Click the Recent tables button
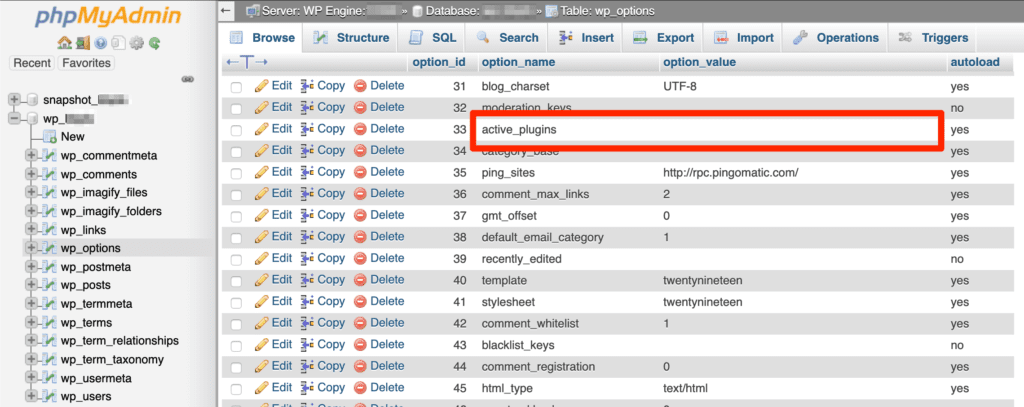 tap(32, 63)
